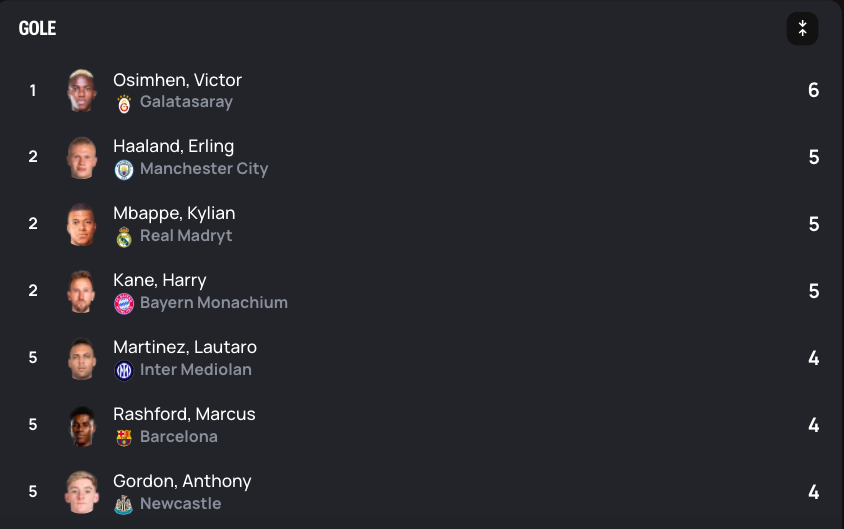Open Harry Kane's player photo
This screenshot has width=844, height=529.
coord(82,292)
